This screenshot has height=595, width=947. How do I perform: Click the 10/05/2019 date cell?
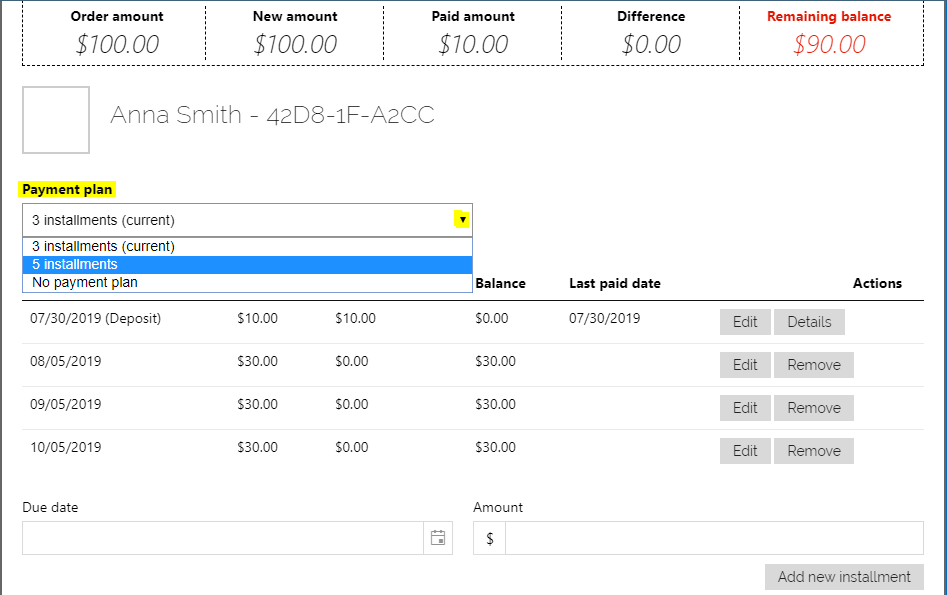click(x=66, y=447)
